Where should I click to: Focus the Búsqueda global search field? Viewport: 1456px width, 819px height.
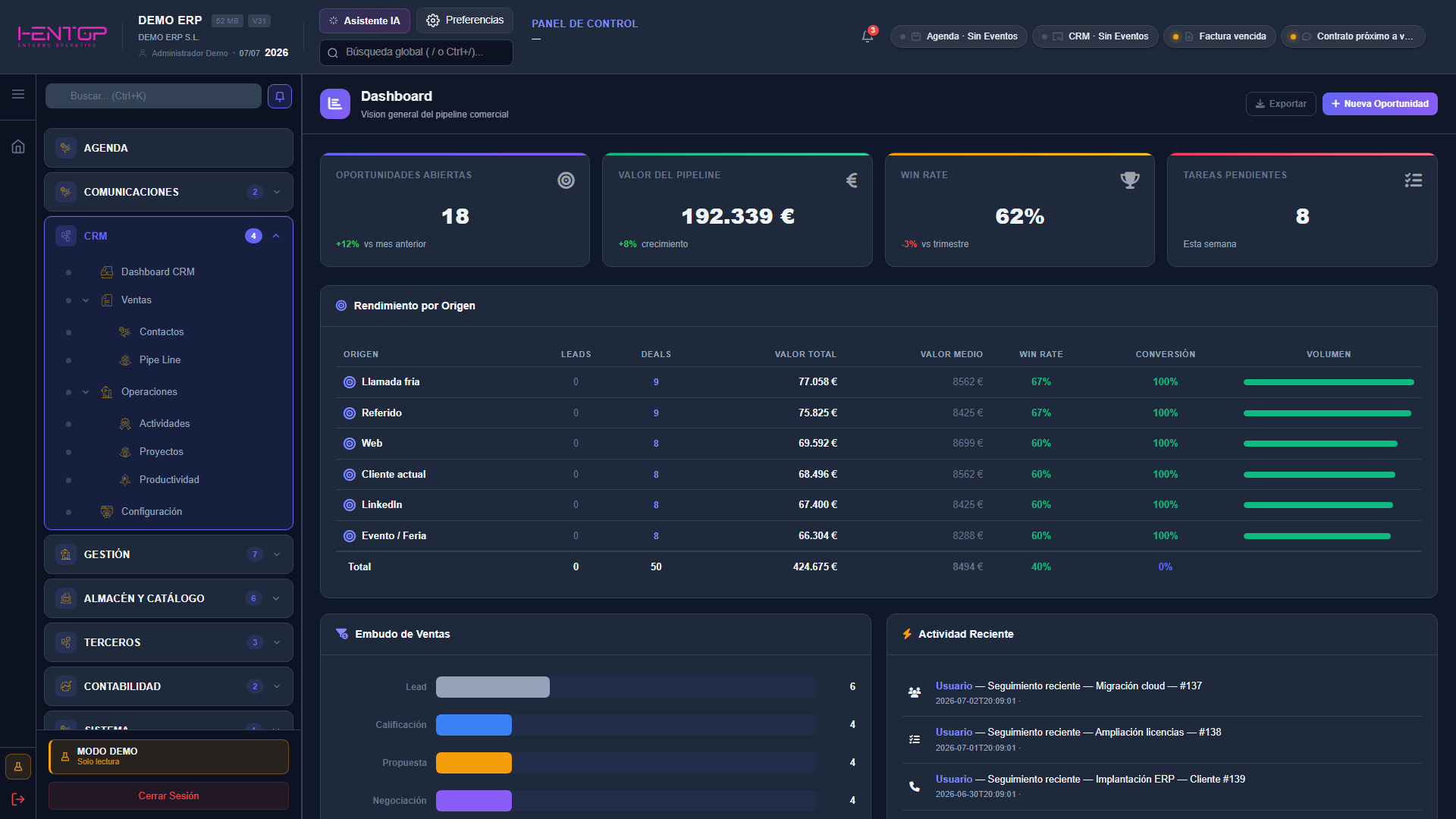(416, 52)
